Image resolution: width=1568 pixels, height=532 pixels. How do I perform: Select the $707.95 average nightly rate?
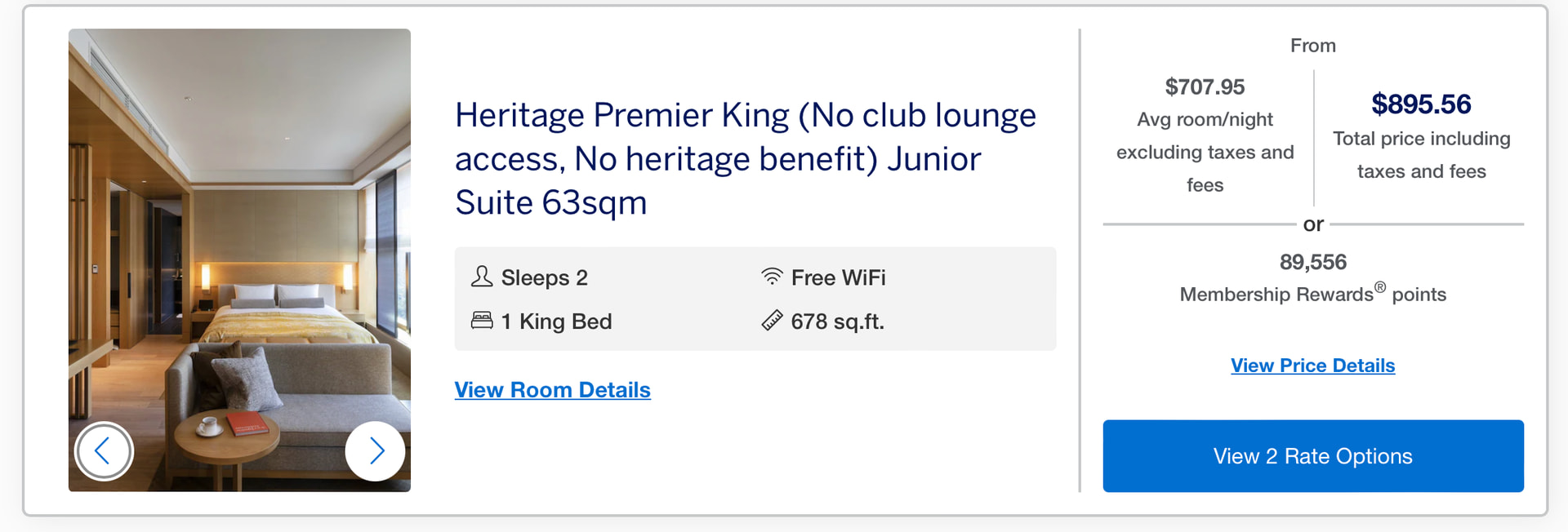1205,87
